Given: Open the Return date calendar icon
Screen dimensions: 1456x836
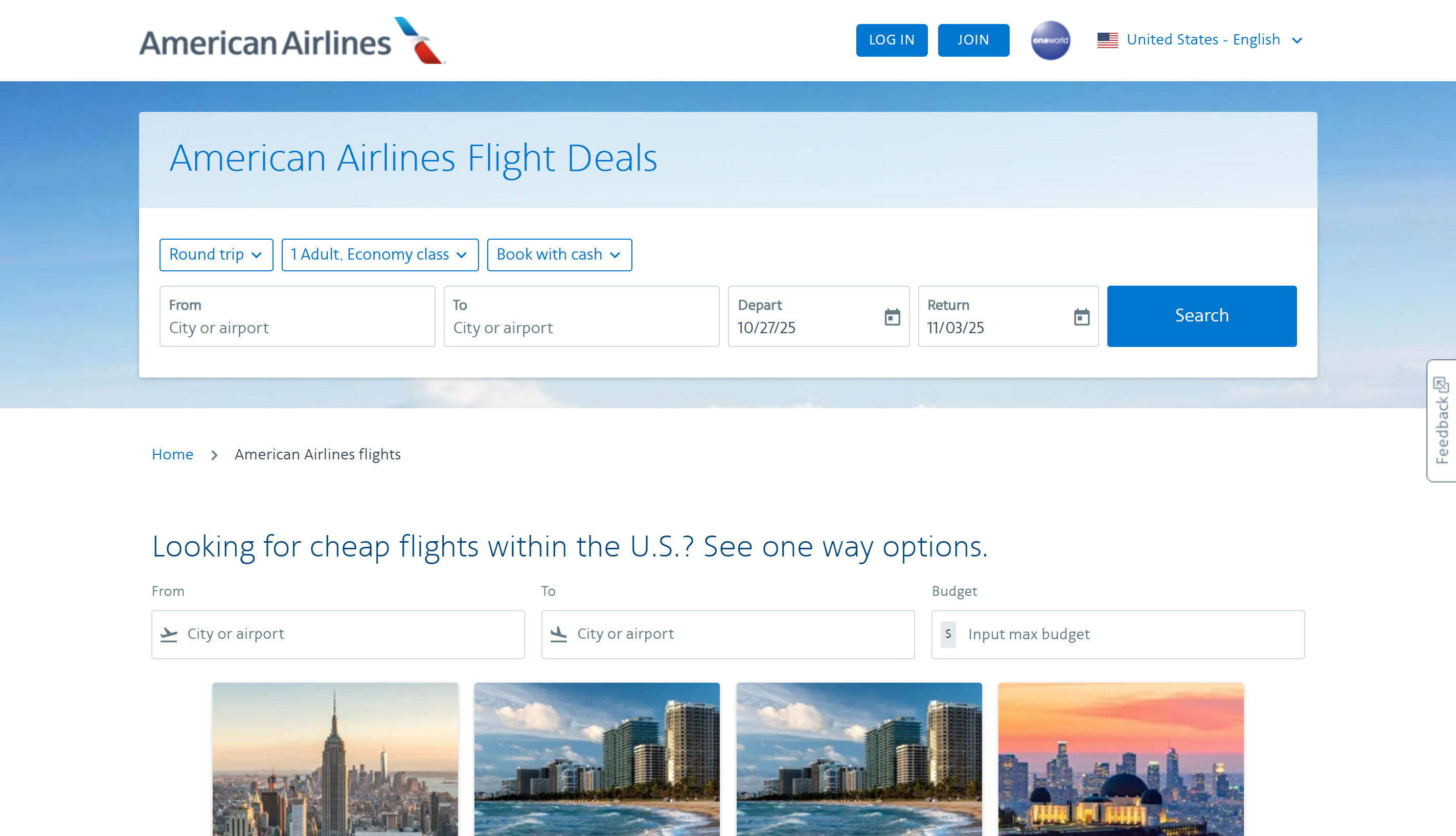Looking at the screenshot, I should tap(1081, 316).
